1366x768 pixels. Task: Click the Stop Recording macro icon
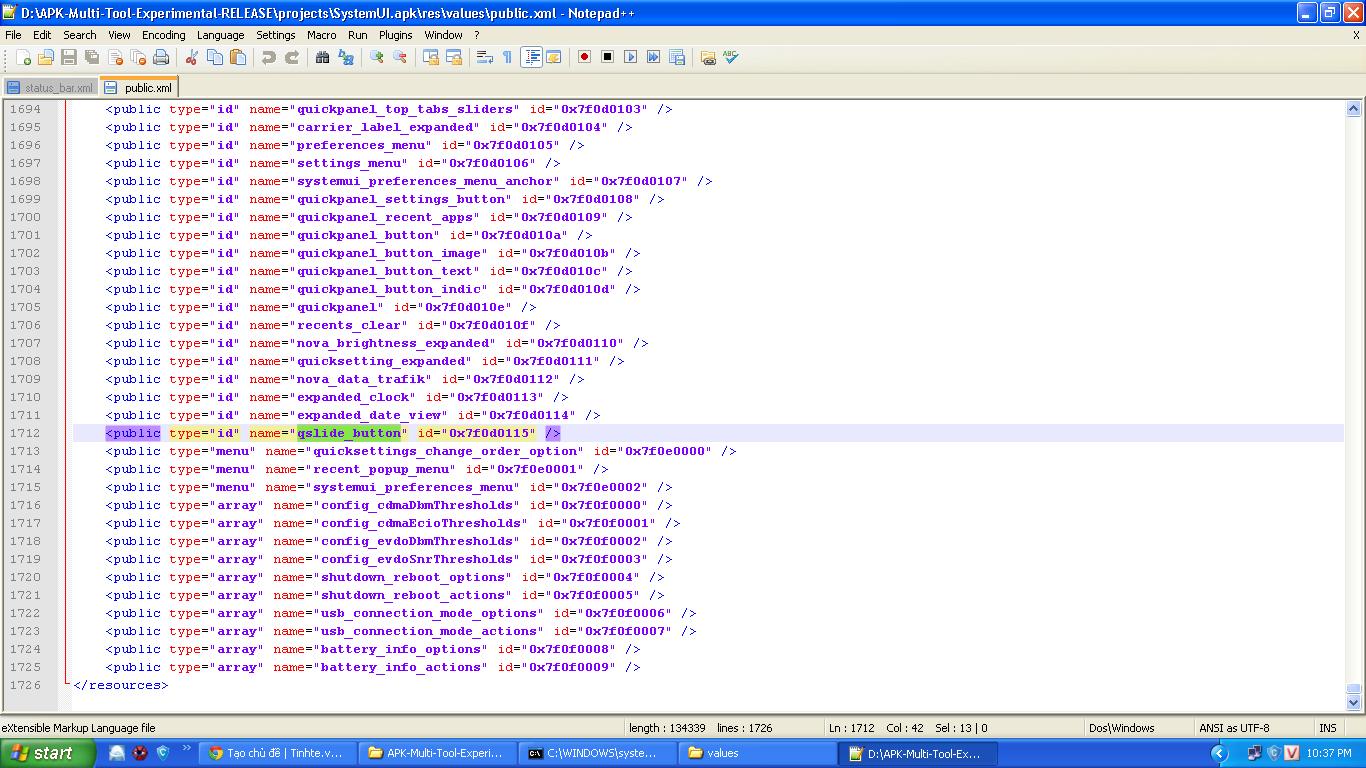(x=608, y=58)
